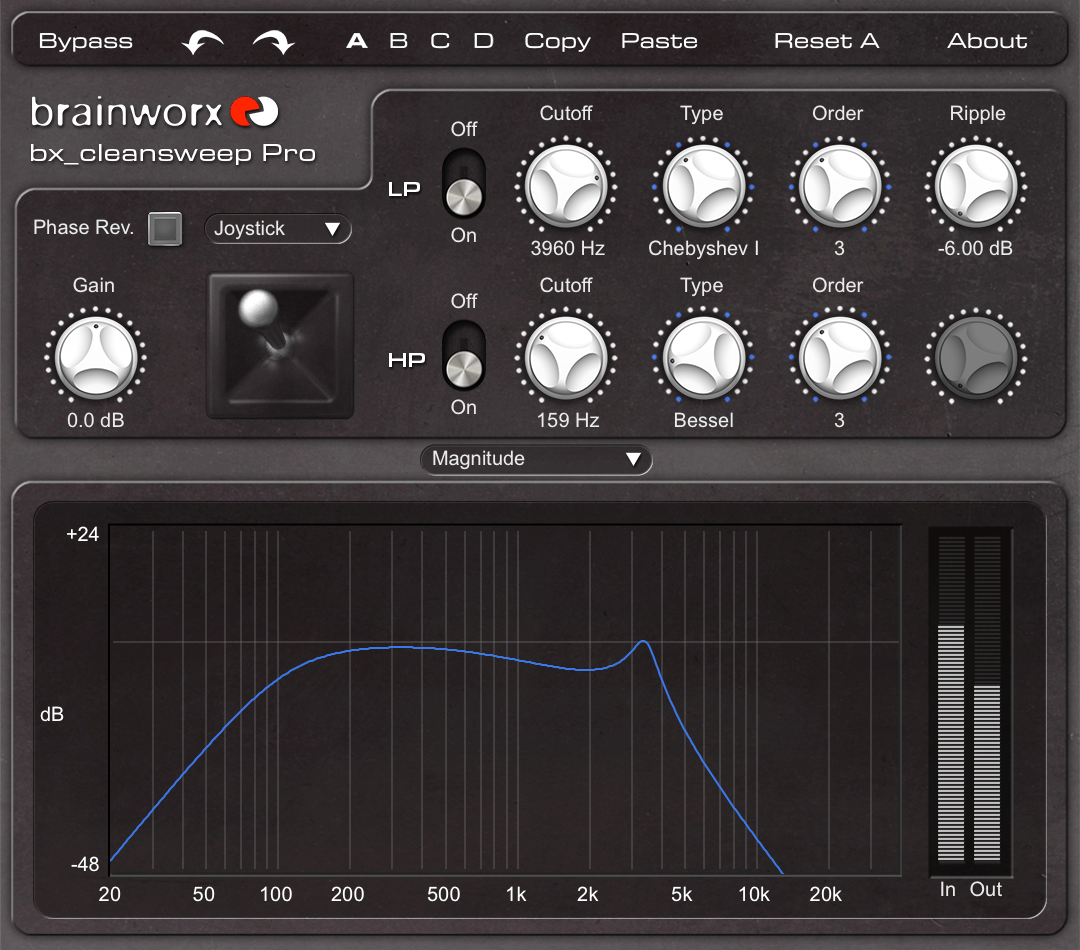The image size is (1080, 950).
Task: Open the Joystick mode dropdown
Action: tap(278, 229)
